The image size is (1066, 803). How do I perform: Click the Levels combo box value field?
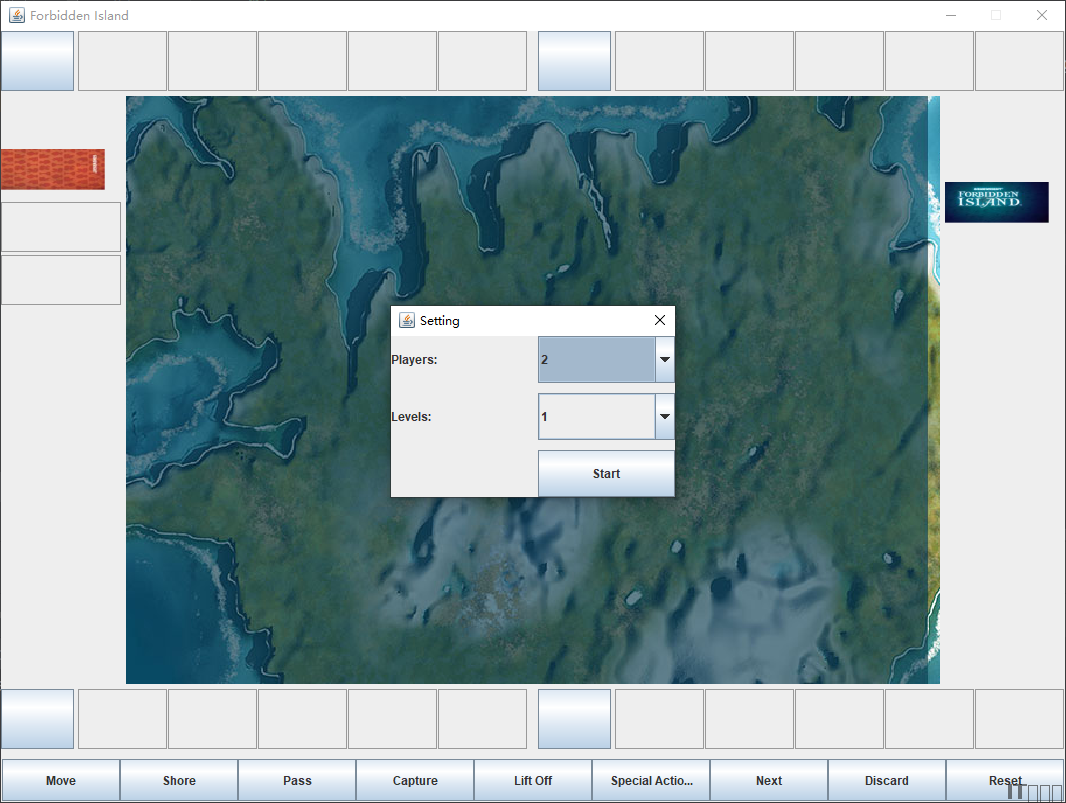point(597,416)
